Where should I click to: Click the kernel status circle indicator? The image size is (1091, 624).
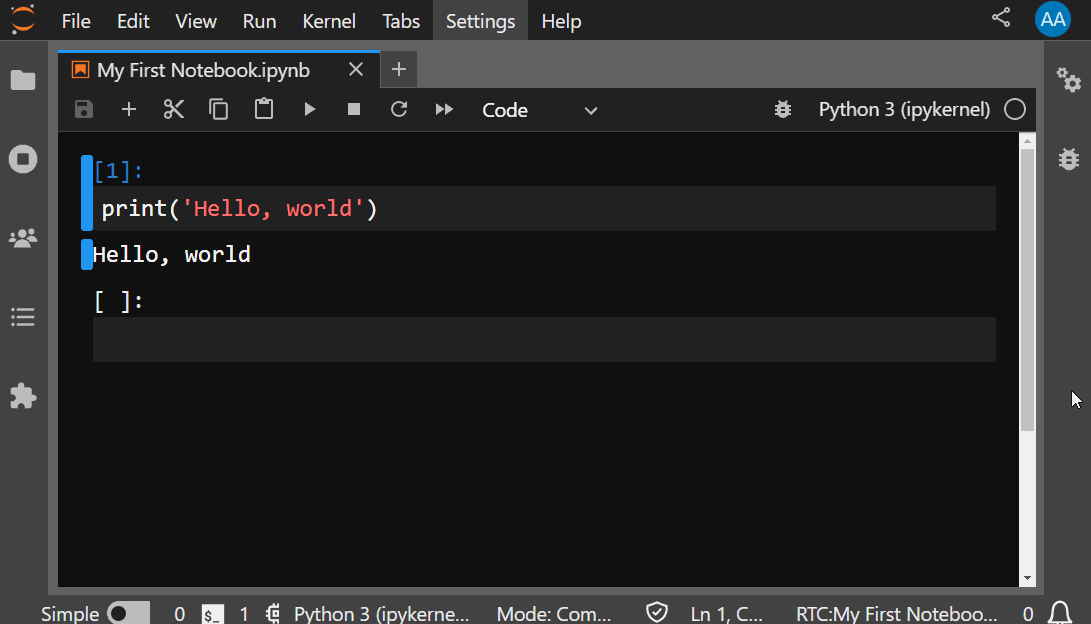coord(1014,109)
